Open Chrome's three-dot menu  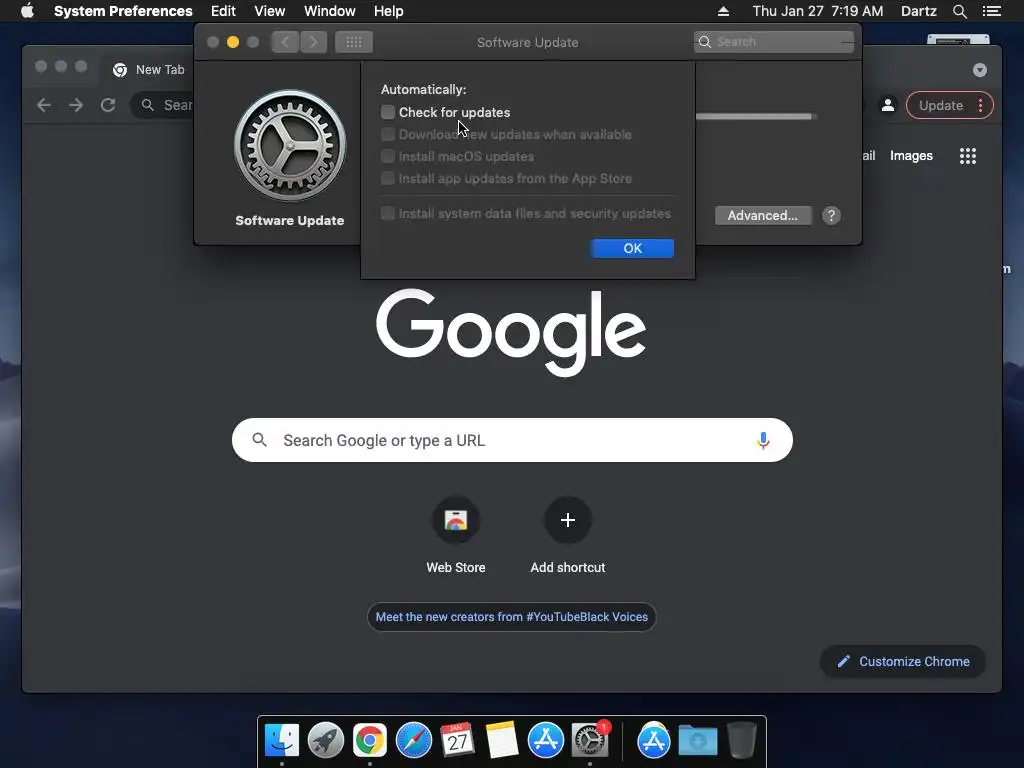pos(981,105)
